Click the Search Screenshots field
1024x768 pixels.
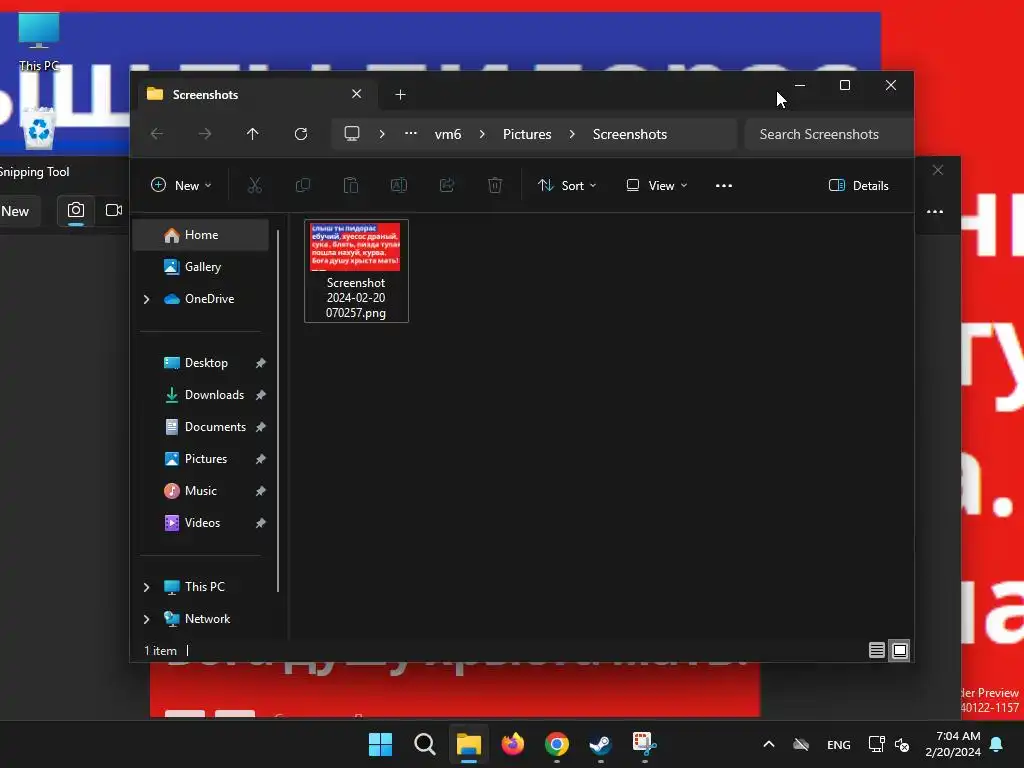click(829, 134)
